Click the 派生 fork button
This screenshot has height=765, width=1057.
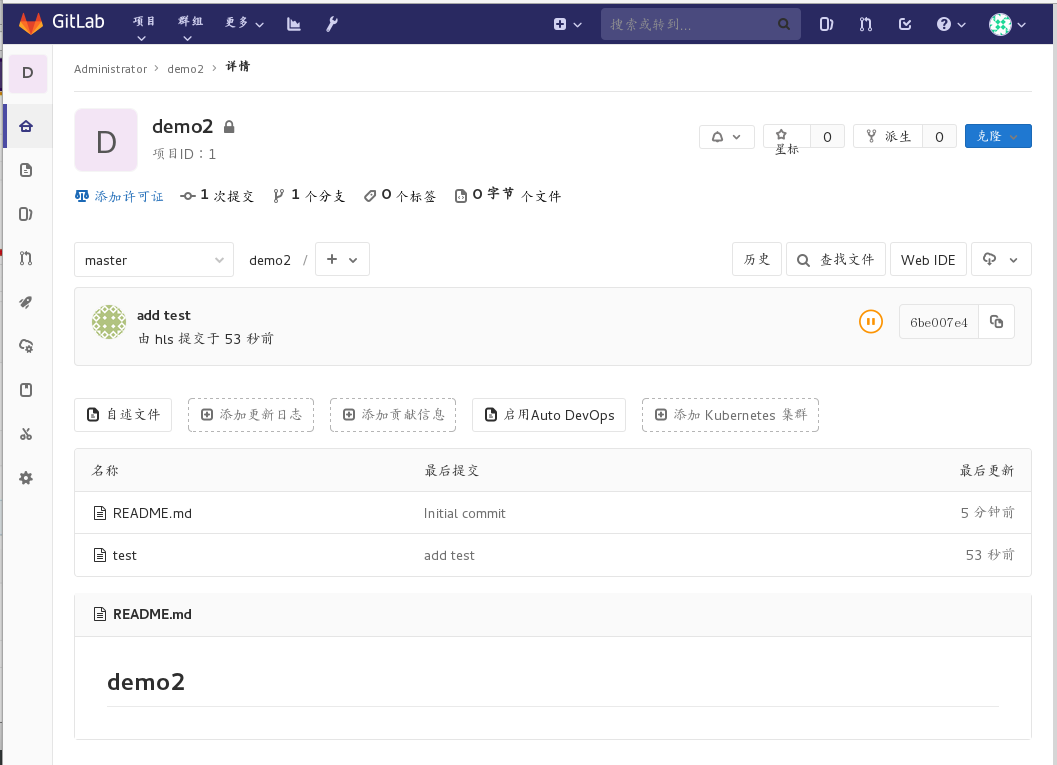click(888, 136)
